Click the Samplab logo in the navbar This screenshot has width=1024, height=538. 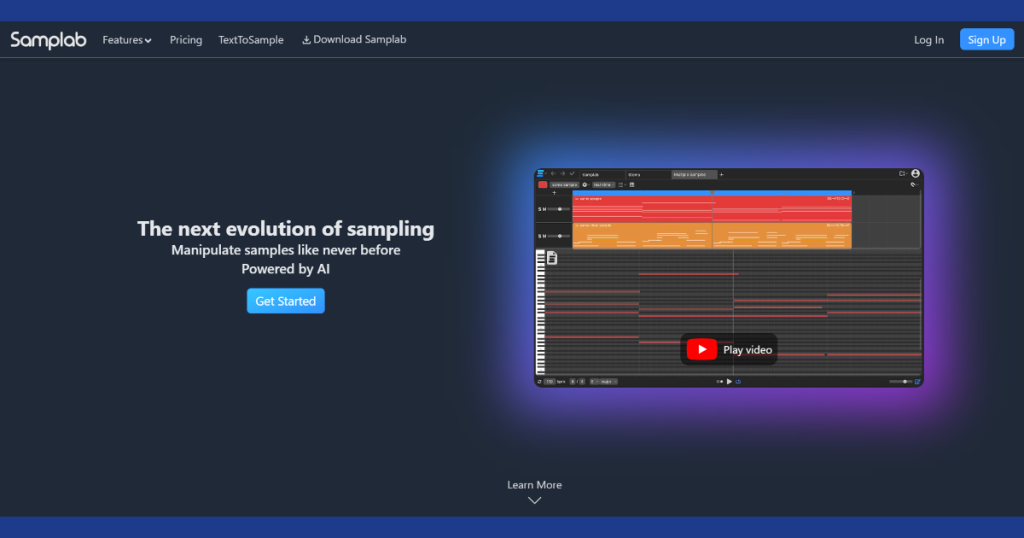pos(48,40)
